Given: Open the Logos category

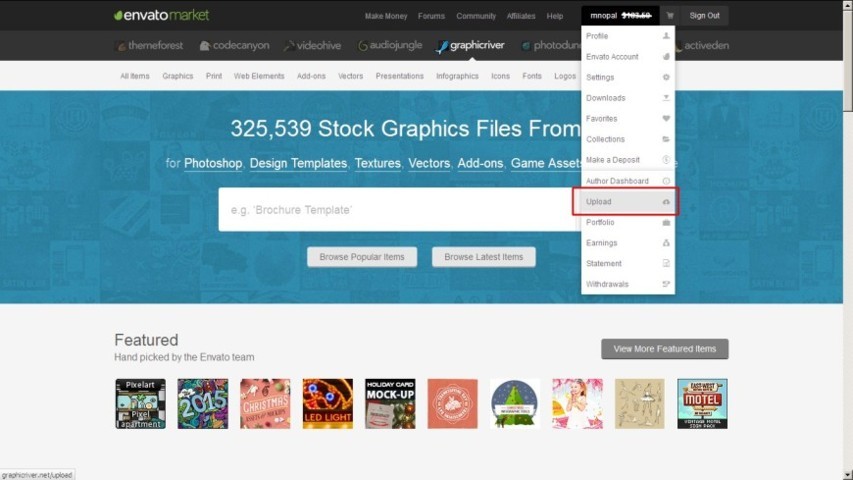Looking at the screenshot, I should coord(565,76).
